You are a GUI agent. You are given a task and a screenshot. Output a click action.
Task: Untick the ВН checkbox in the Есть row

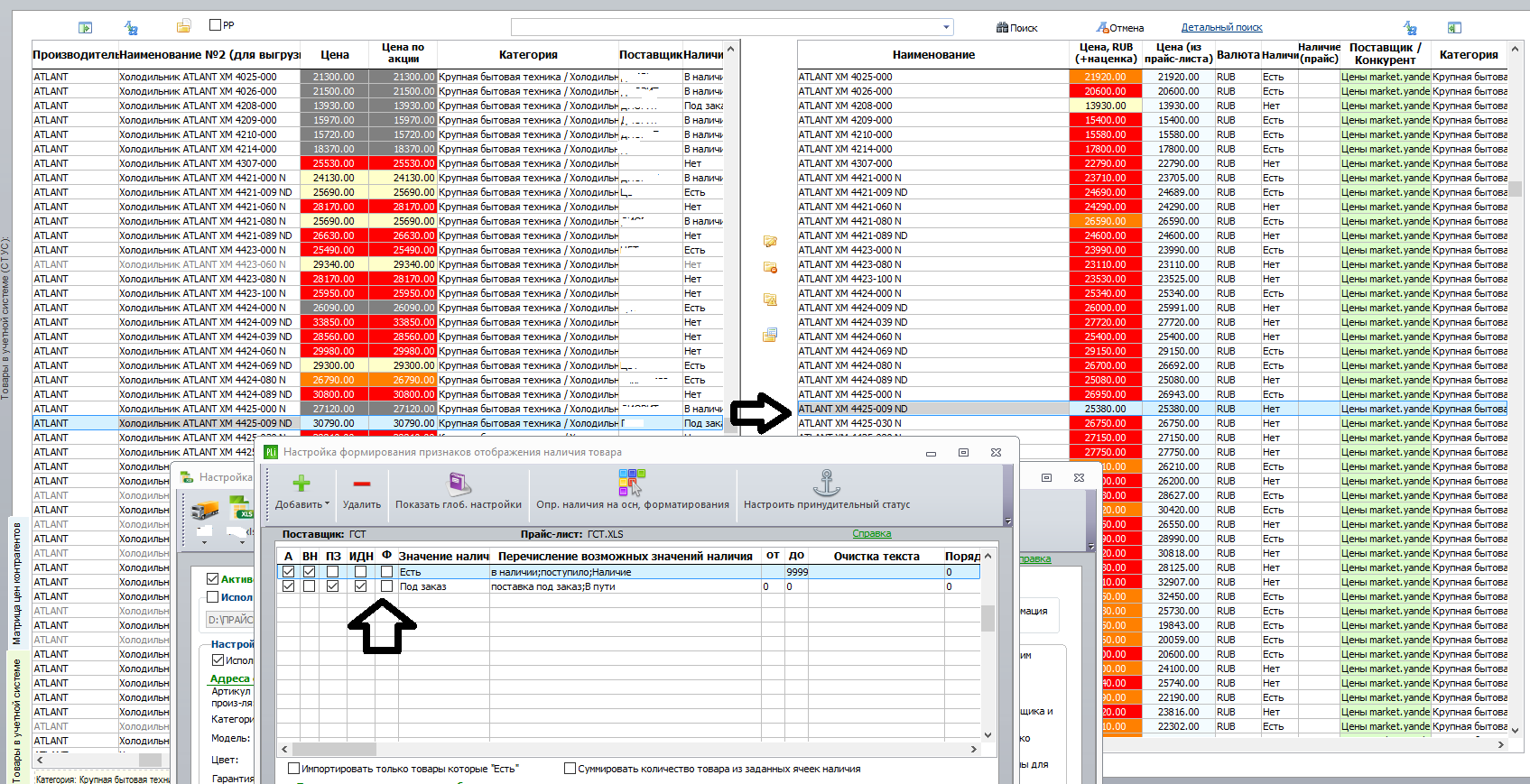(310, 572)
